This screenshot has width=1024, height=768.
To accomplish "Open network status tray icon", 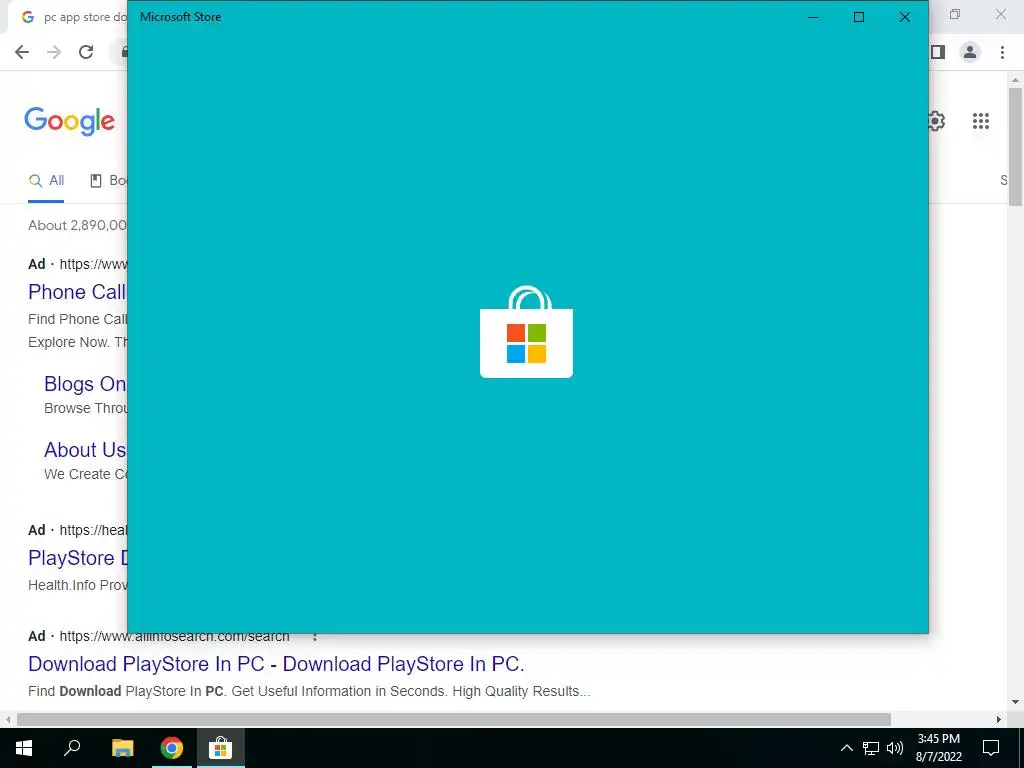I will (x=871, y=748).
